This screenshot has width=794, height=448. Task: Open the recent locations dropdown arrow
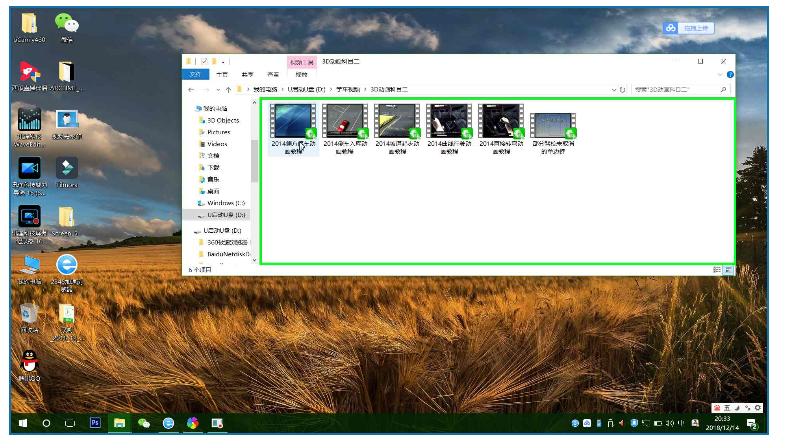tap(218, 90)
